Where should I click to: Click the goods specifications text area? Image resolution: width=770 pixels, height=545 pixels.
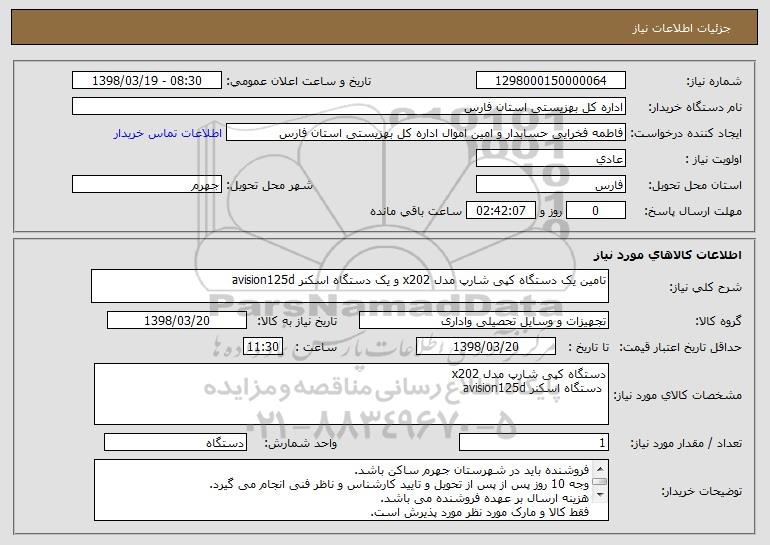tap(351, 394)
